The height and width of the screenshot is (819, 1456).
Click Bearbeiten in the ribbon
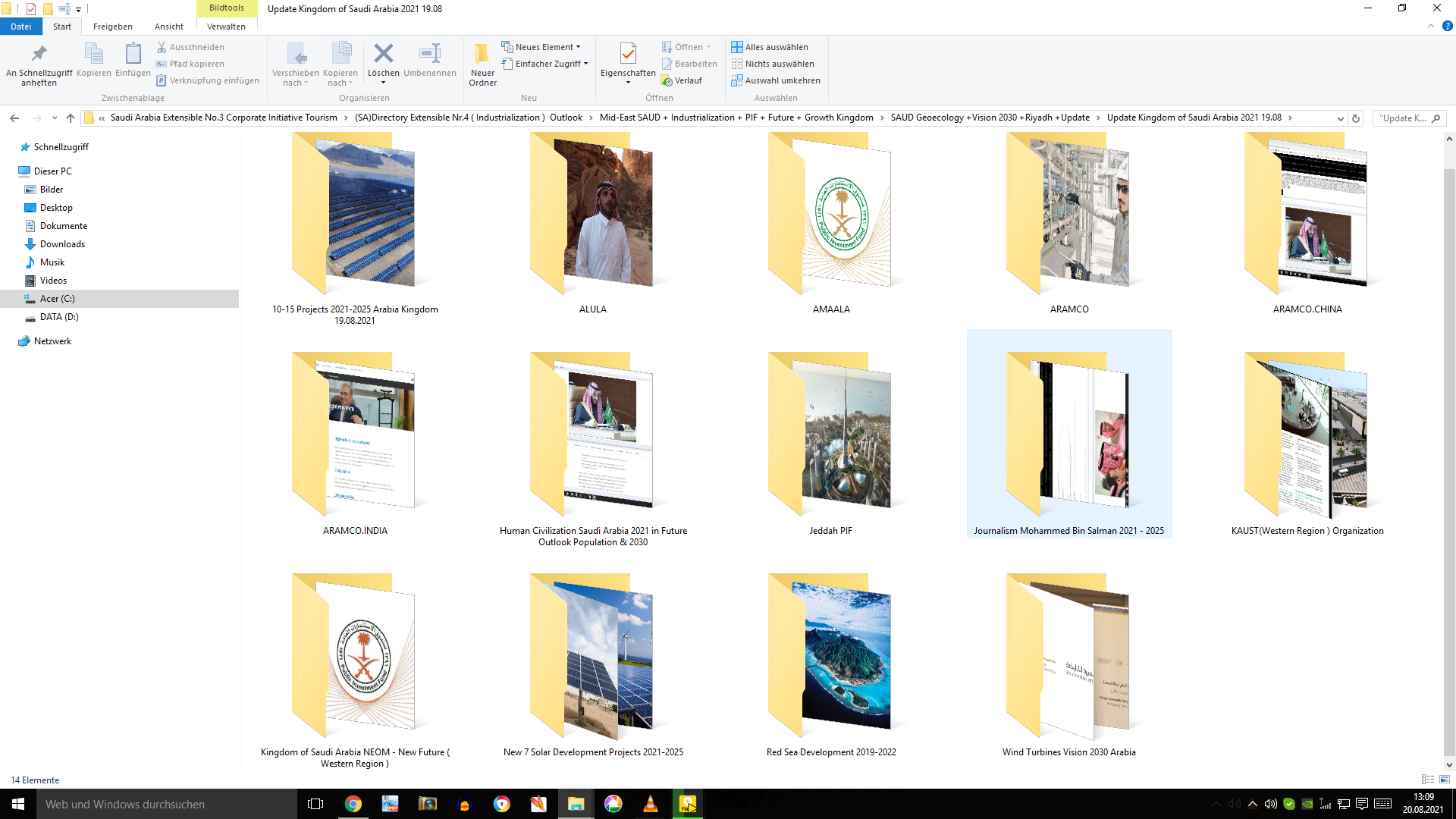click(689, 64)
